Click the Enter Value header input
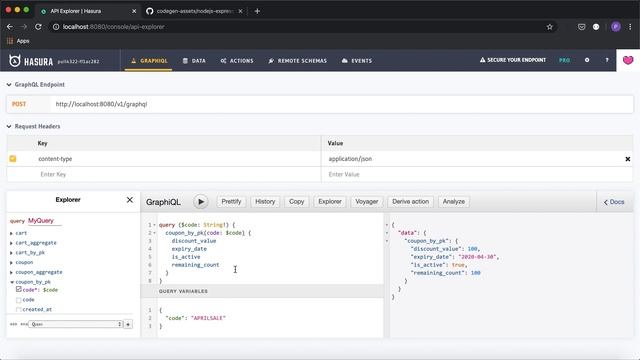The height and width of the screenshot is (360, 640). (477, 174)
